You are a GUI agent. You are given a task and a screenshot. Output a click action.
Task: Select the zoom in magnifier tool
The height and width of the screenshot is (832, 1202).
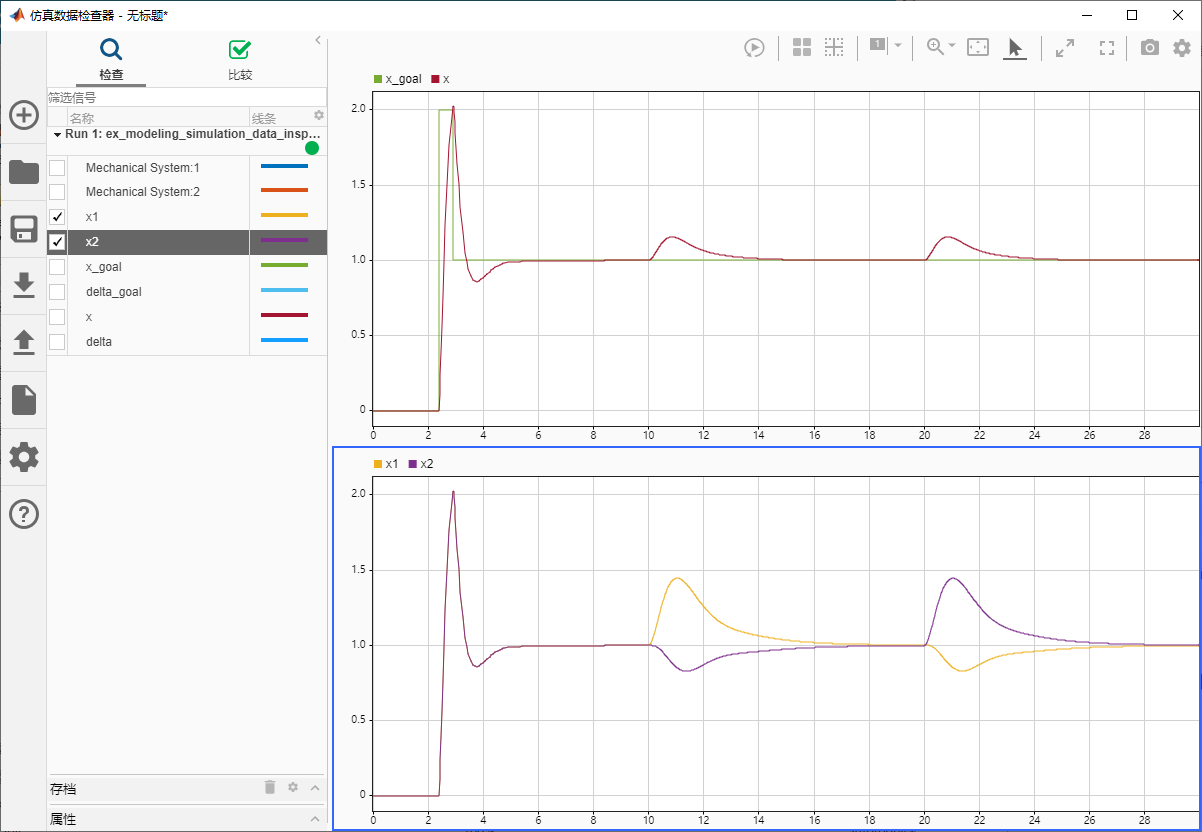tap(935, 47)
